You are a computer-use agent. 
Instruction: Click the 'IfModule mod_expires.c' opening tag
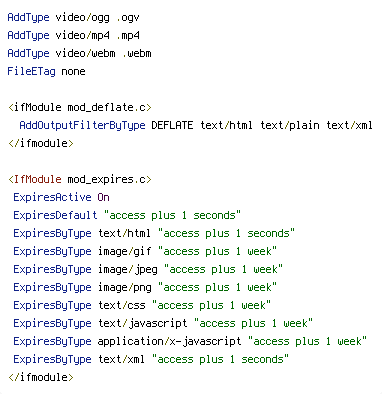(80, 179)
